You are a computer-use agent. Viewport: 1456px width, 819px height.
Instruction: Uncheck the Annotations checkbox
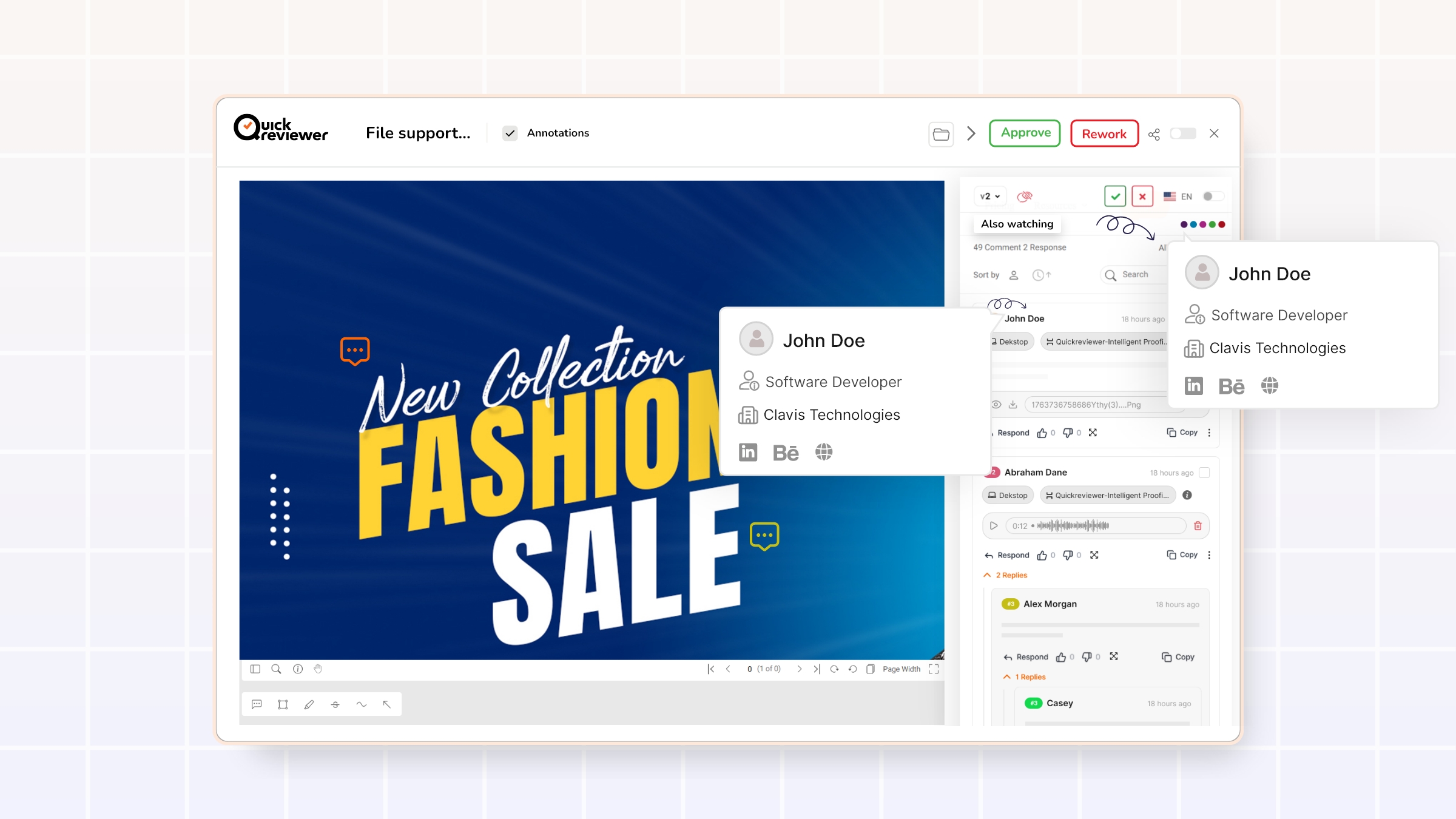click(x=510, y=133)
